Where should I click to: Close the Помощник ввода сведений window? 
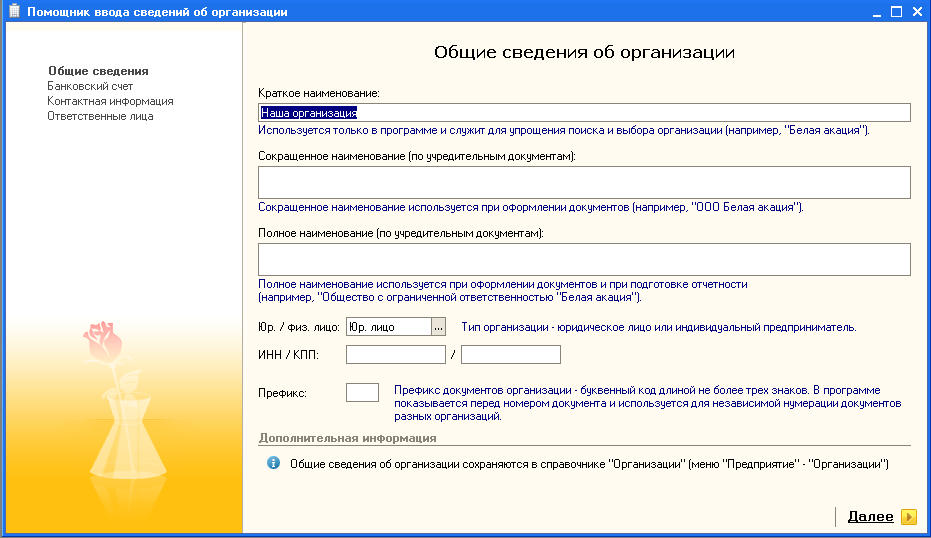coord(916,12)
